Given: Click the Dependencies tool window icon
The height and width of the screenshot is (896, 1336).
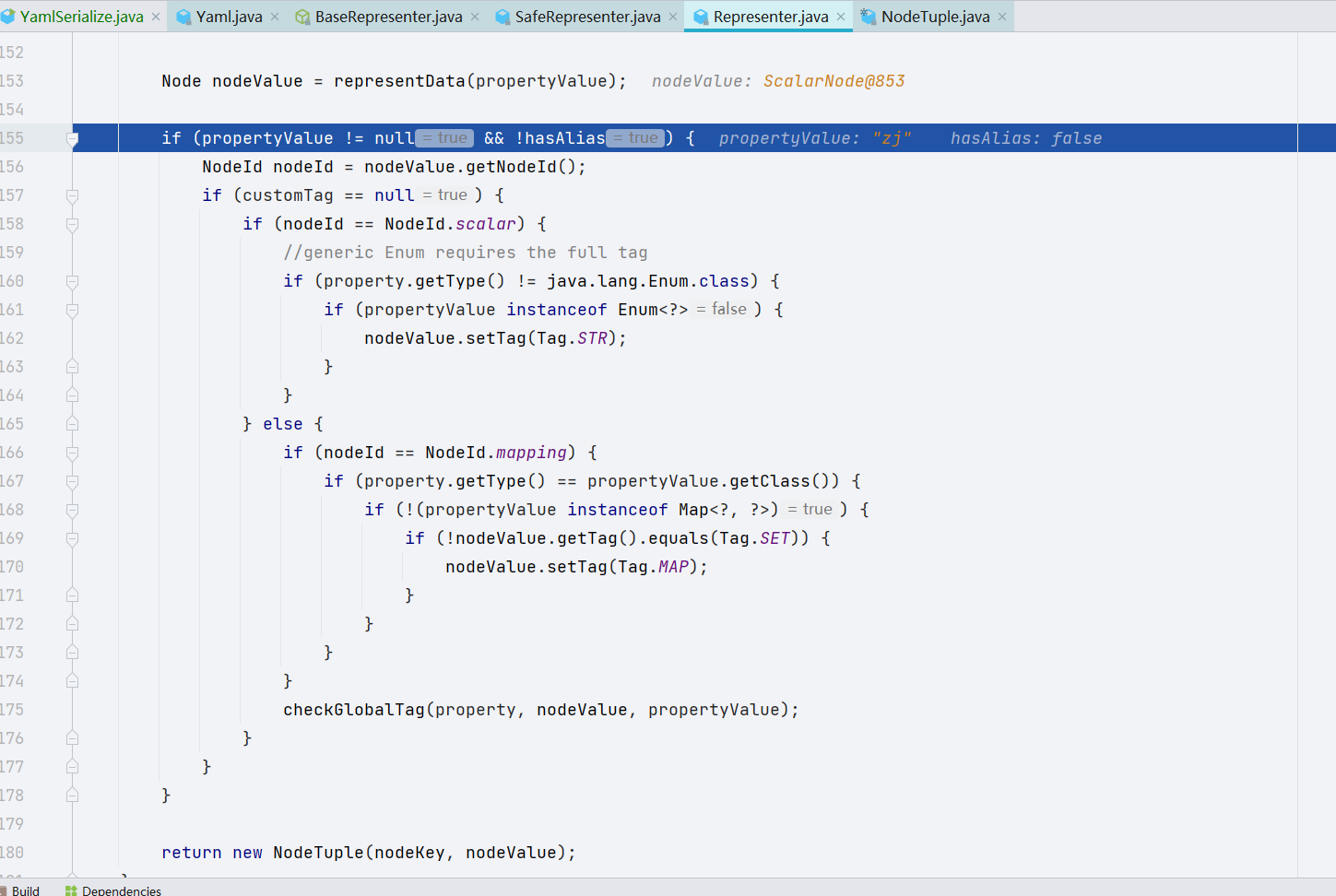Looking at the screenshot, I should tap(71, 890).
